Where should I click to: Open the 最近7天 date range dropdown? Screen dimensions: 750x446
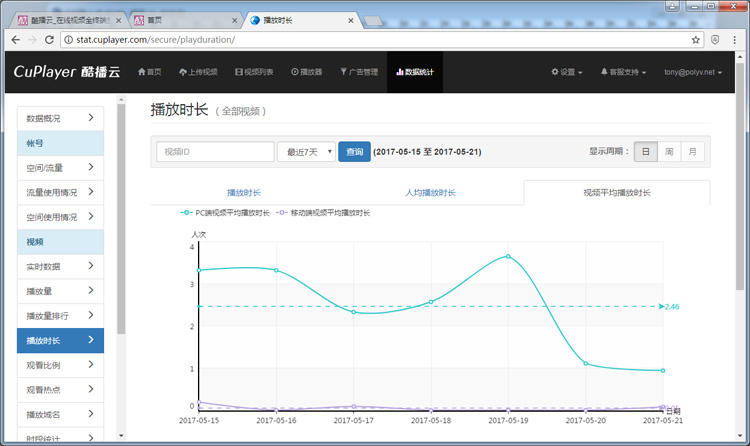(x=306, y=152)
